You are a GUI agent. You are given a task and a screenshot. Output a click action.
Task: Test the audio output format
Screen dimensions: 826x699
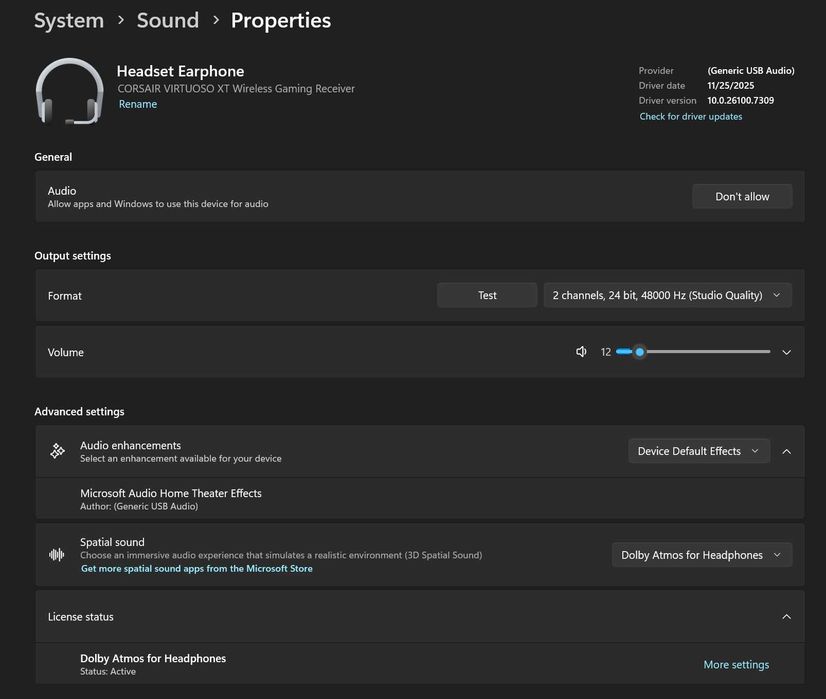point(487,295)
